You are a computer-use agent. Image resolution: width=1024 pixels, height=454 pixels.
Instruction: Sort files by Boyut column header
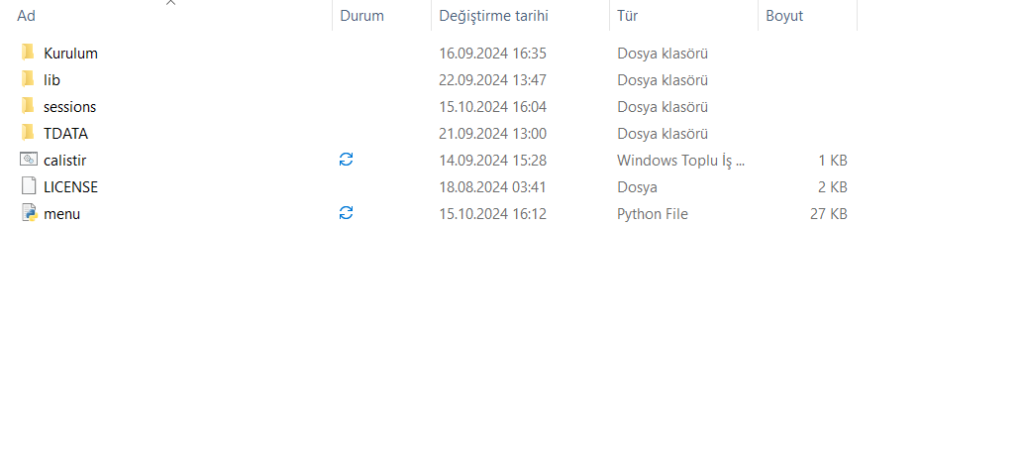784,16
